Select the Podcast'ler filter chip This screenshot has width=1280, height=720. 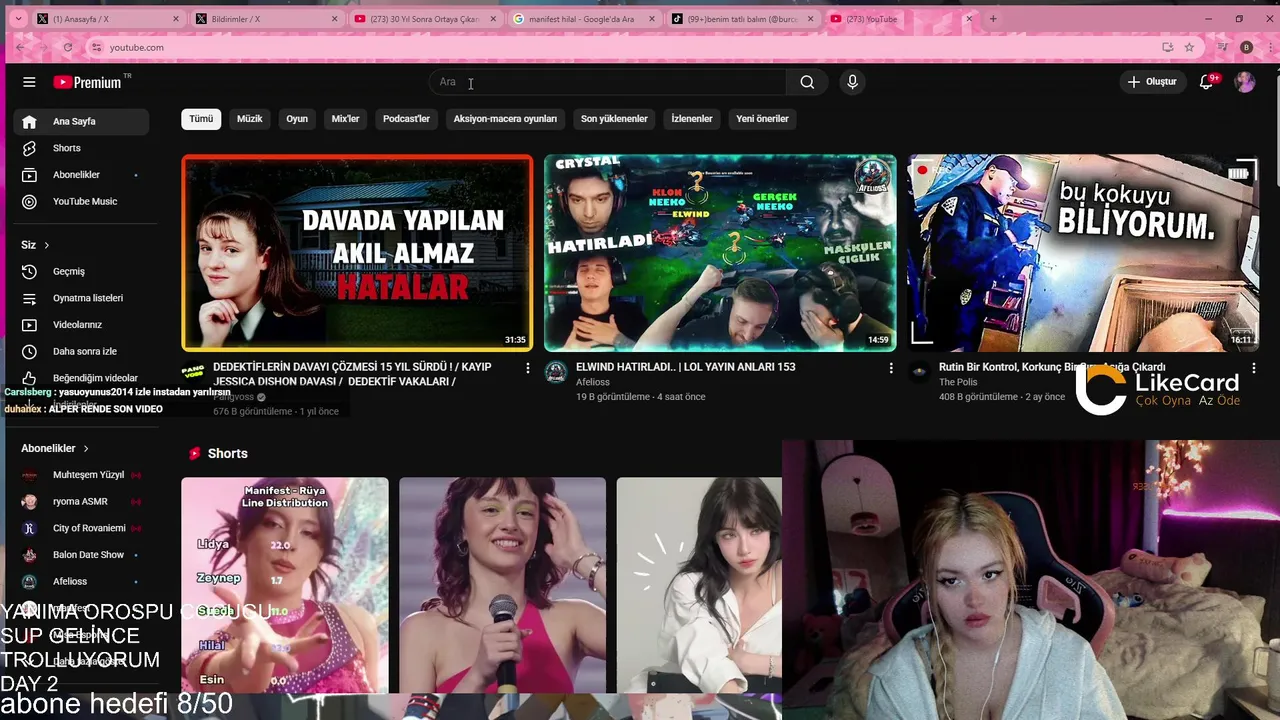tap(406, 119)
